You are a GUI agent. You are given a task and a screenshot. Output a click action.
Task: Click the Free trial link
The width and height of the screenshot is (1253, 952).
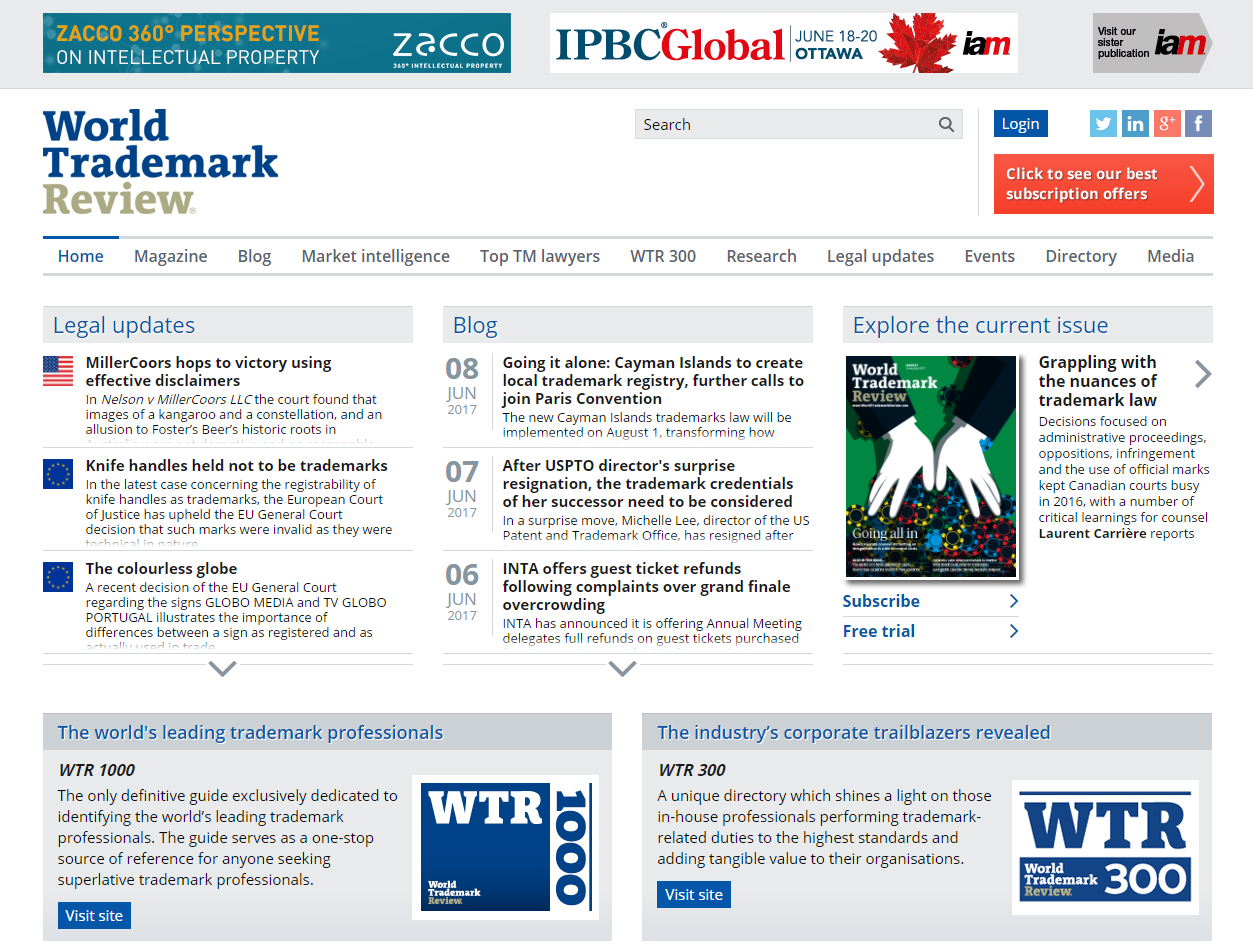(879, 631)
